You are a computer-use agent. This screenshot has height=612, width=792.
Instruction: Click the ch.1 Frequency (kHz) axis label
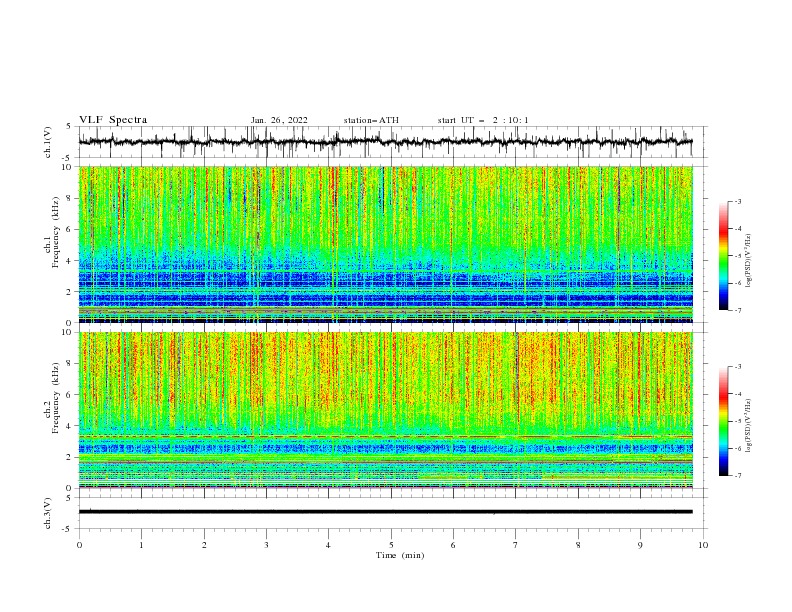pyautogui.click(x=53, y=232)
